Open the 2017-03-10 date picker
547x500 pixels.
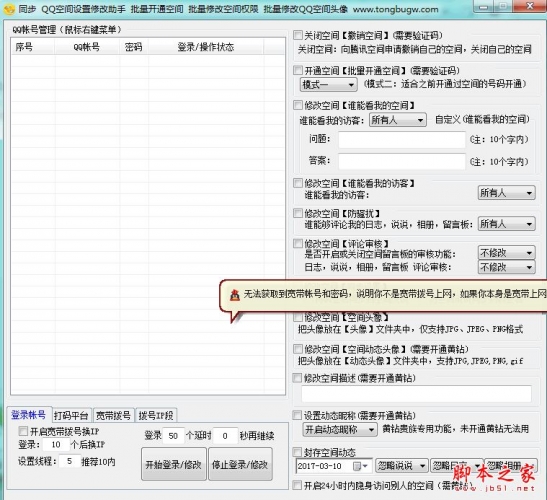pos(334,466)
